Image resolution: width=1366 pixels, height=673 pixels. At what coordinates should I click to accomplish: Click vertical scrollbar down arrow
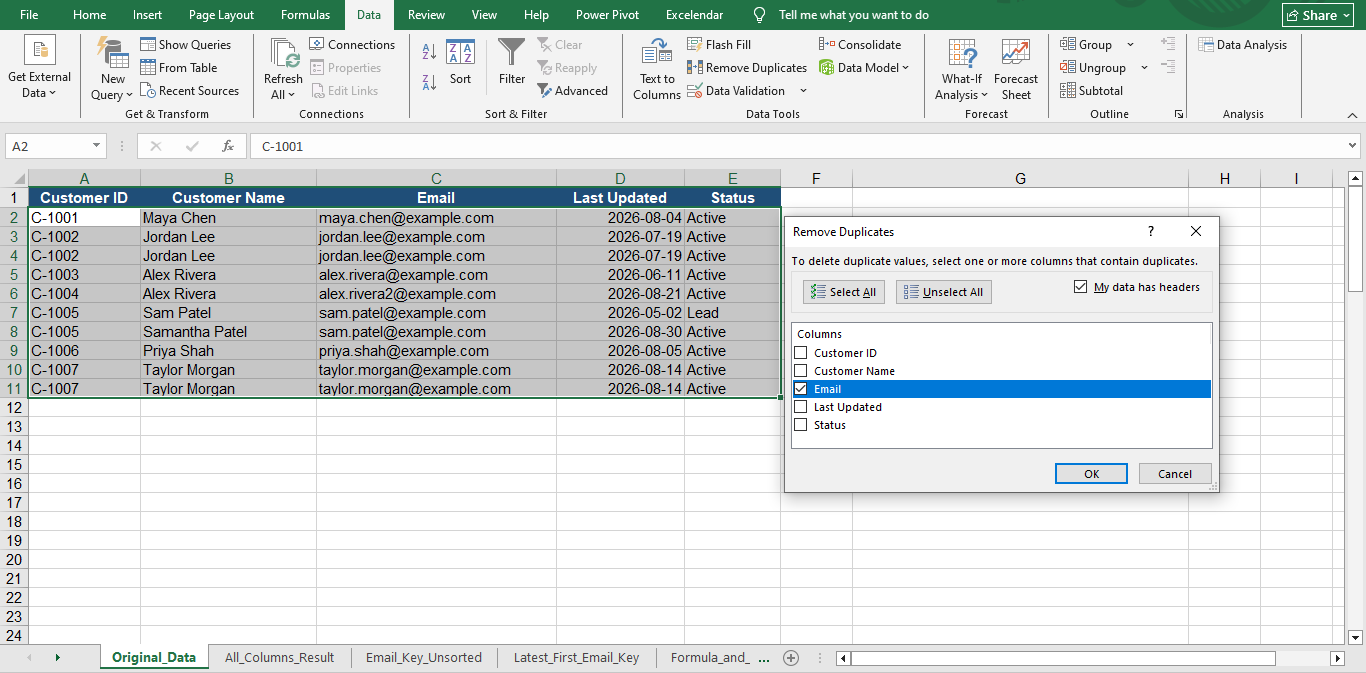pyautogui.click(x=1356, y=637)
